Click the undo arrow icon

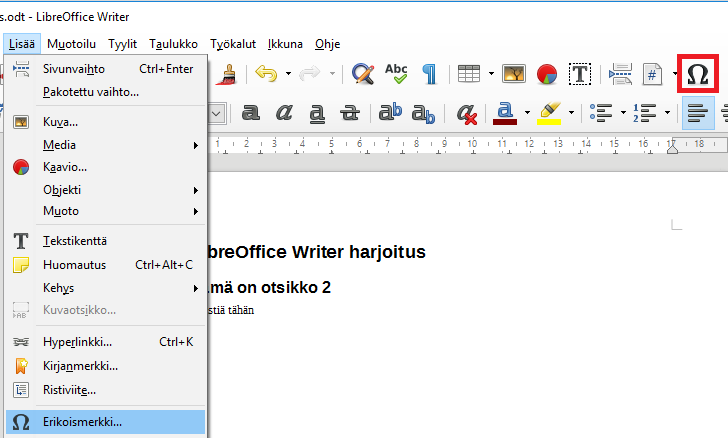pos(265,73)
